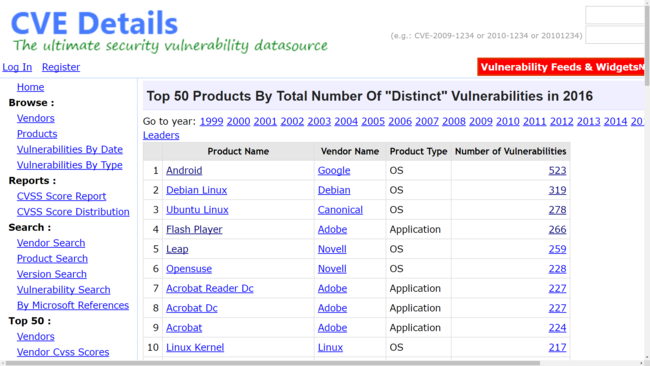
Task: Open Vulnerability Search page
Action: (x=63, y=290)
